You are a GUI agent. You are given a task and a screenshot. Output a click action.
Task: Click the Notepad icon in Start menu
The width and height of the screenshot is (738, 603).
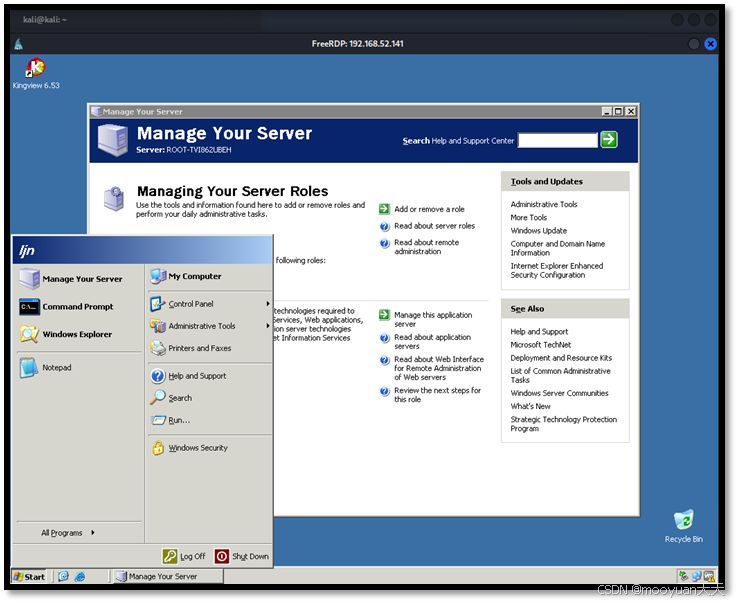point(29,367)
